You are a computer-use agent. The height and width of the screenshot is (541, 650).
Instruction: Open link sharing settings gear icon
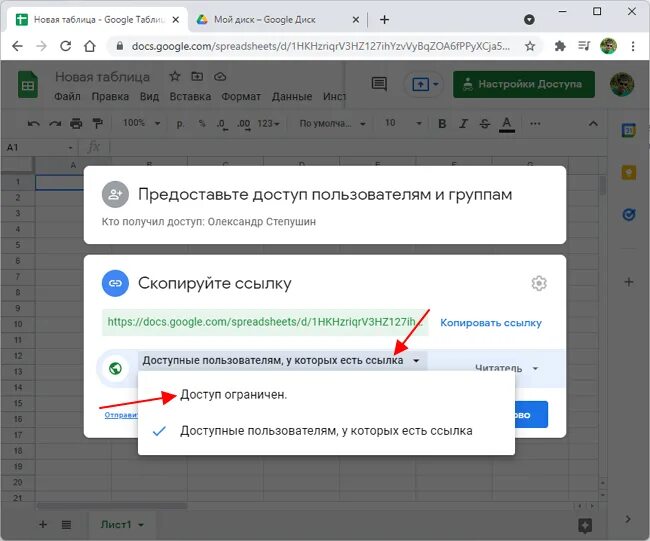click(539, 284)
